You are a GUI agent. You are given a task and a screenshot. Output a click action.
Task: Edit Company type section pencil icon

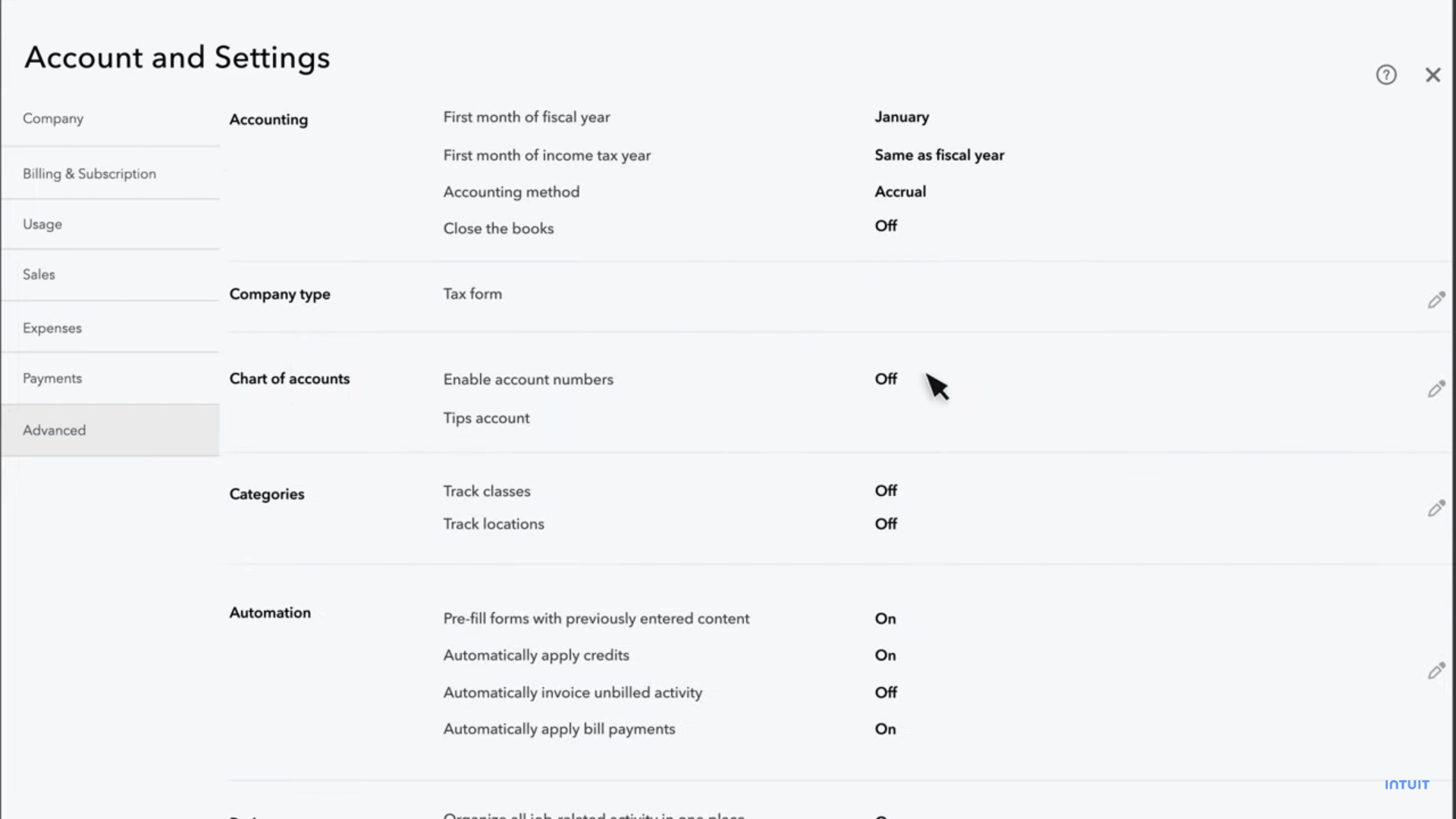click(x=1436, y=300)
